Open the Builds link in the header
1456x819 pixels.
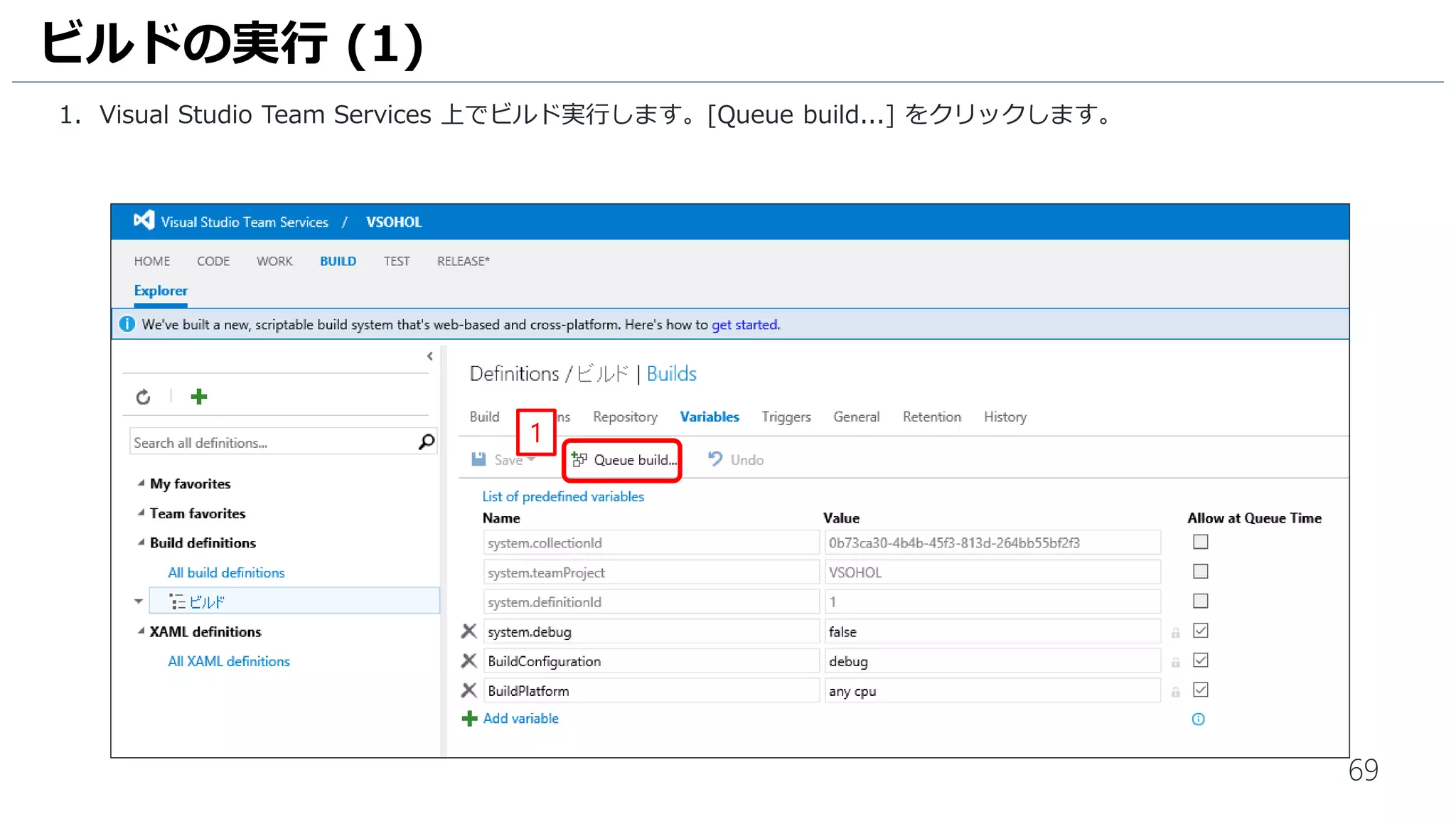pyautogui.click(x=672, y=374)
